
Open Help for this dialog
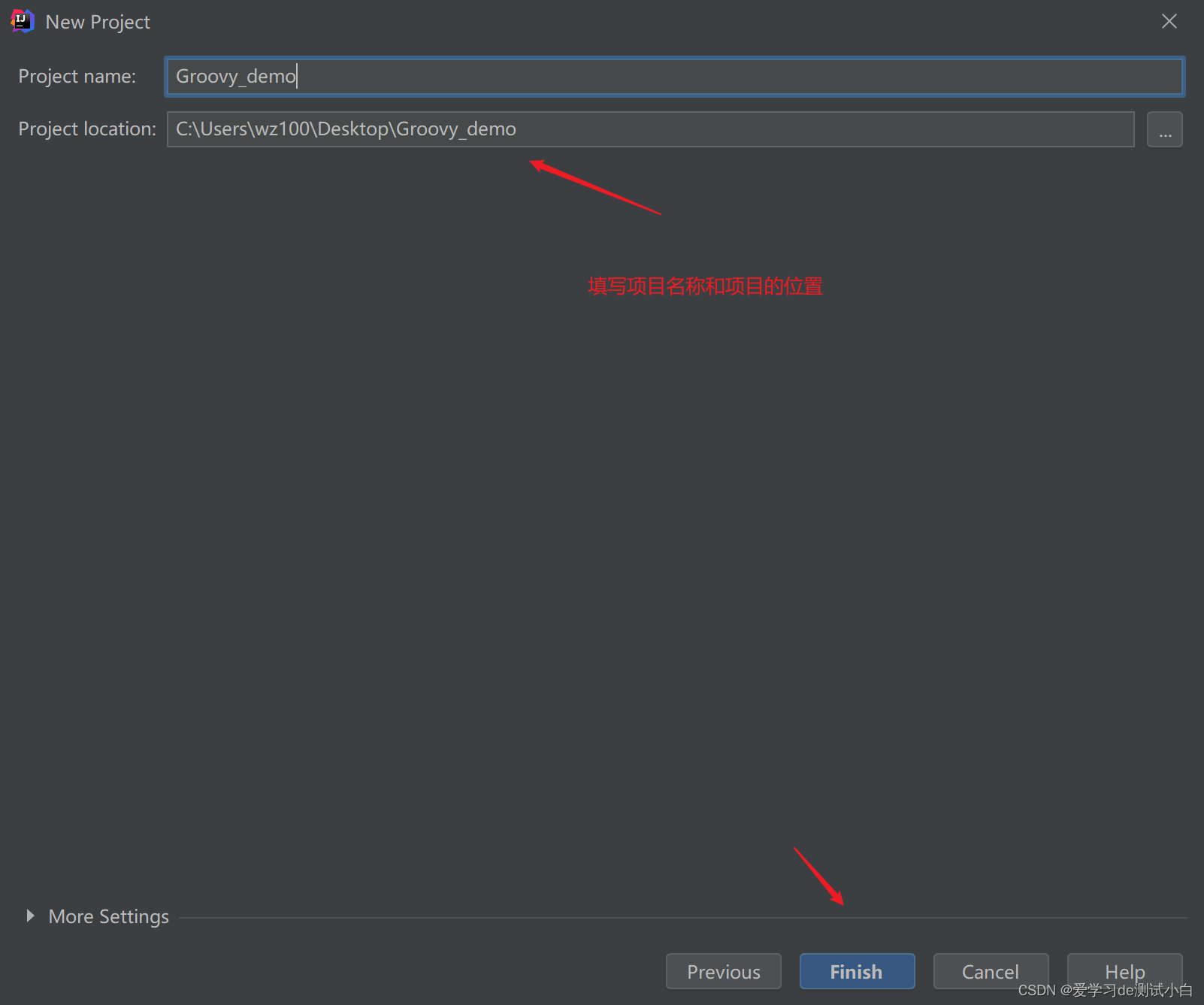pyautogui.click(x=1124, y=971)
